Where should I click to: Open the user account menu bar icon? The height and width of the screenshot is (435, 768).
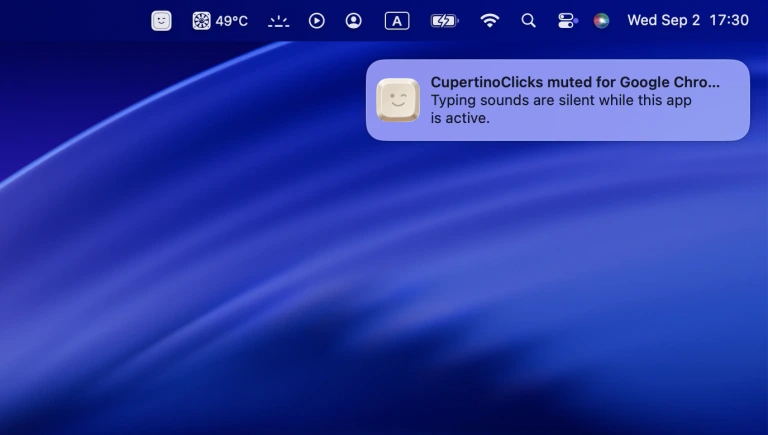354,21
